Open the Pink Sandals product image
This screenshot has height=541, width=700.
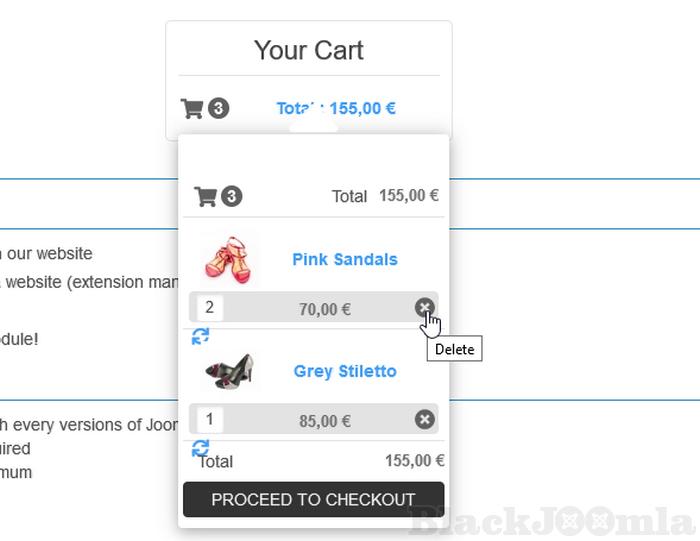point(228,259)
